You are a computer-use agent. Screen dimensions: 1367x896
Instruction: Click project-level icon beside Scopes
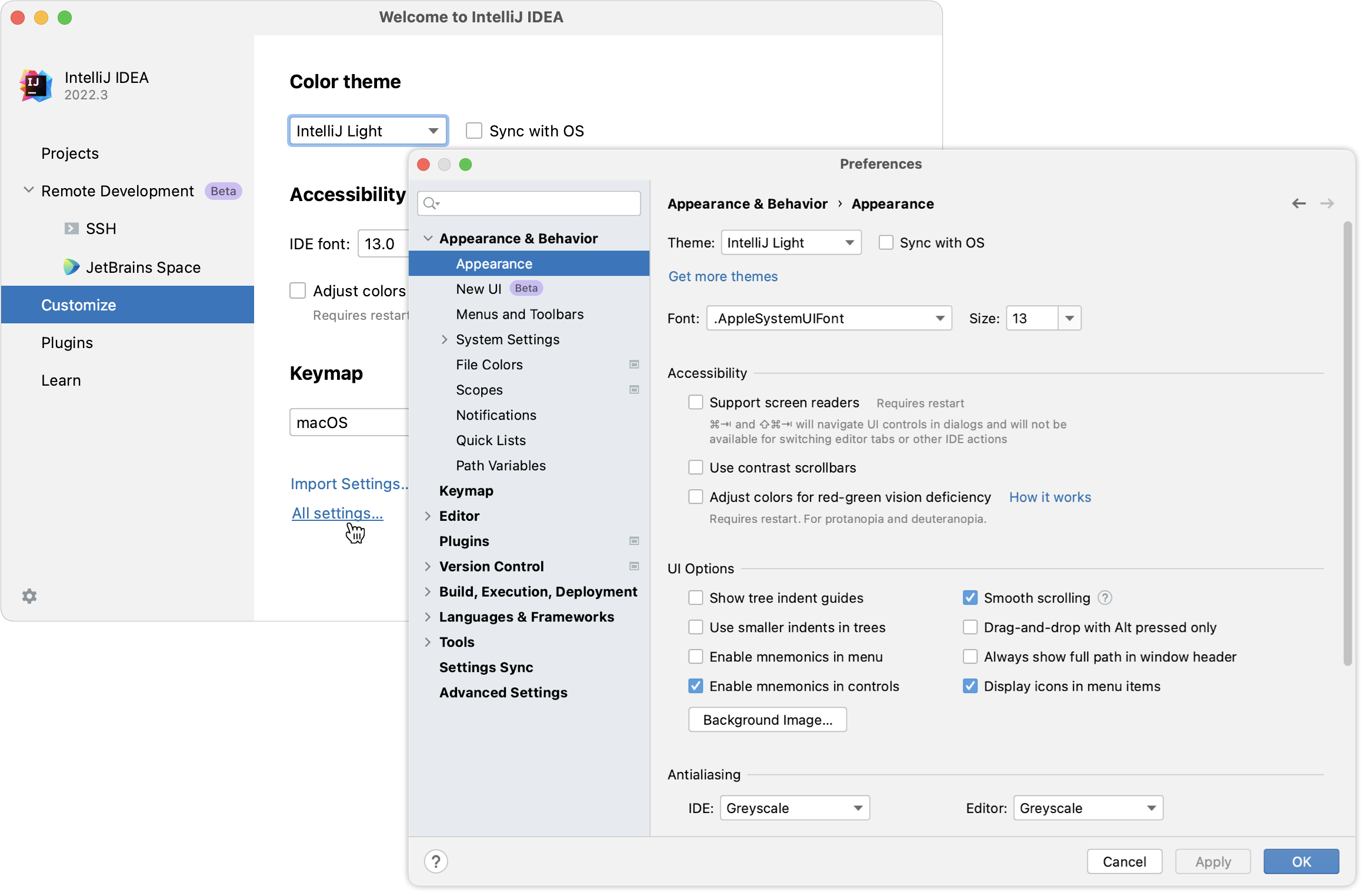click(x=634, y=390)
